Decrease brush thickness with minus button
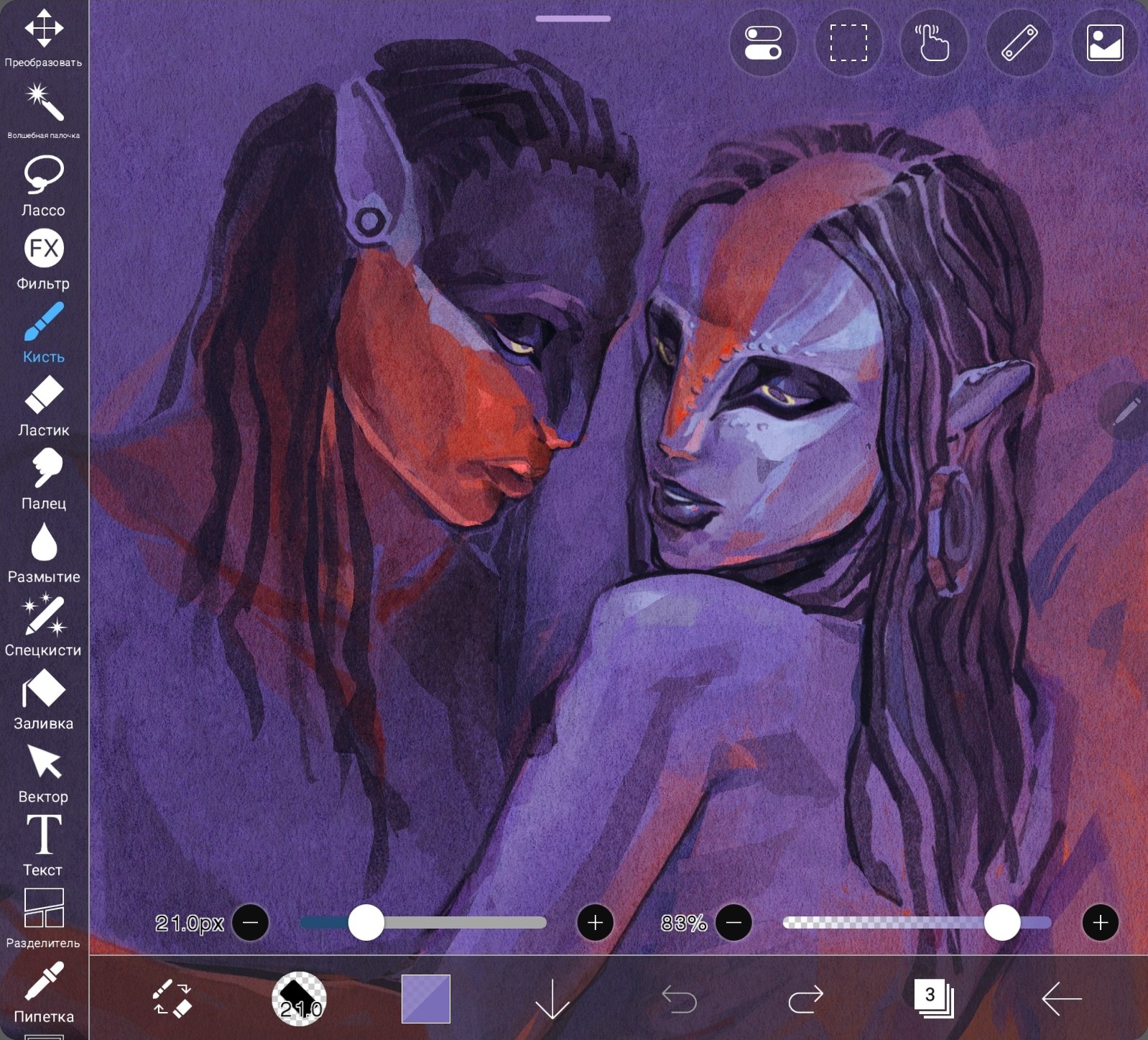The width and height of the screenshot is (1148, 1040). coord(251,922)
